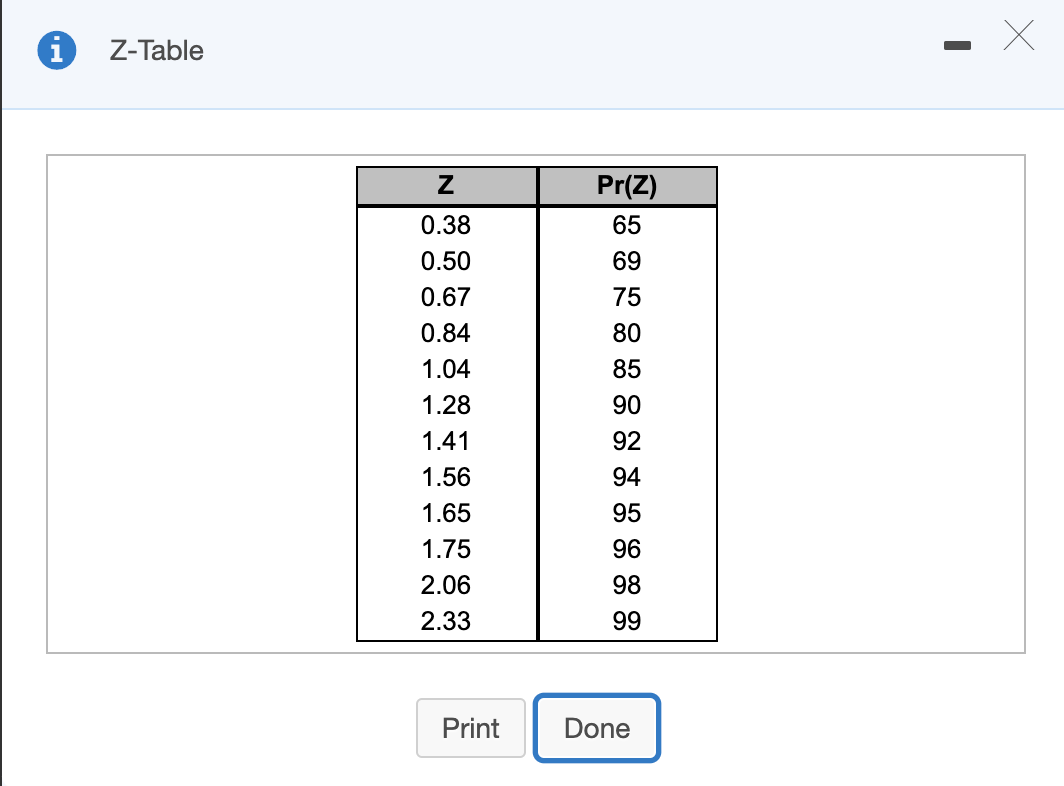Select the Z column header
Image resolution: width=1064 pixels, height=786 pixels.
(446, 185)
